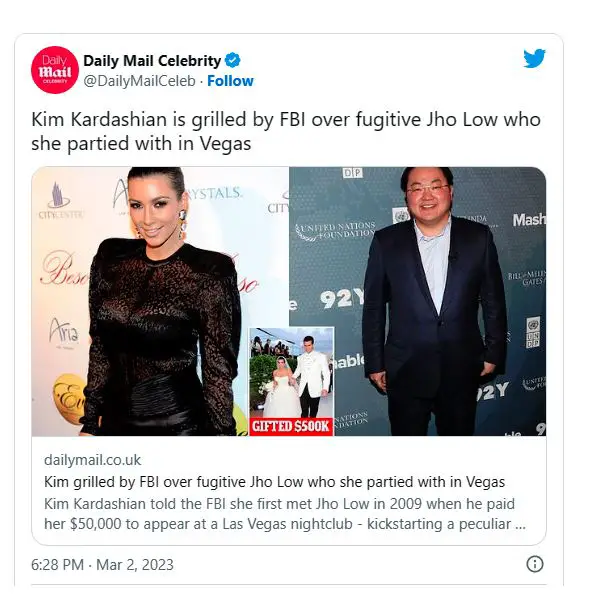Click the Aria logo on the backdrop
The image size is (615, 594).
pyautogui.click(x=64, y=331)
